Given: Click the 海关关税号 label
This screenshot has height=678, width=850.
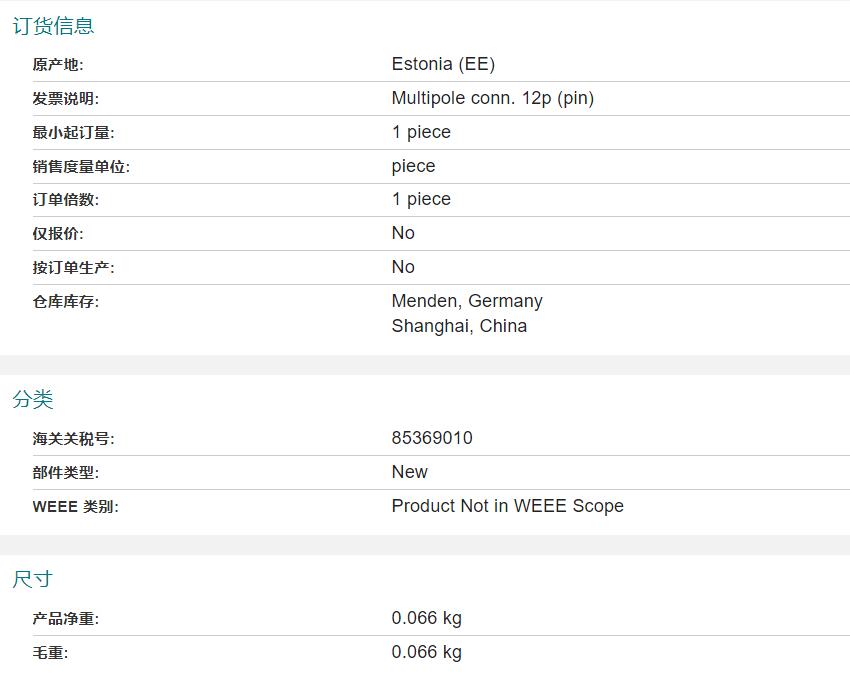Looking at the screenshot, I should 73,439.
